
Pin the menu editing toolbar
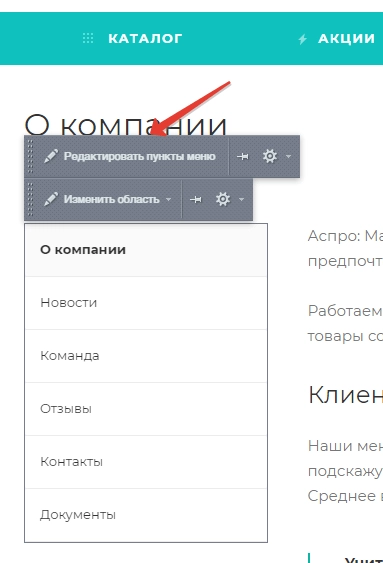[243, 157]
